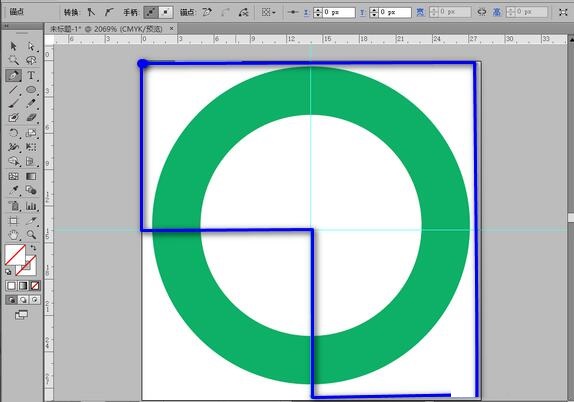The height and width of the screenshot is (402, 574).
Task: Convert anchor point to corner button
Action: pyautogui.click(x=91, y=12)
